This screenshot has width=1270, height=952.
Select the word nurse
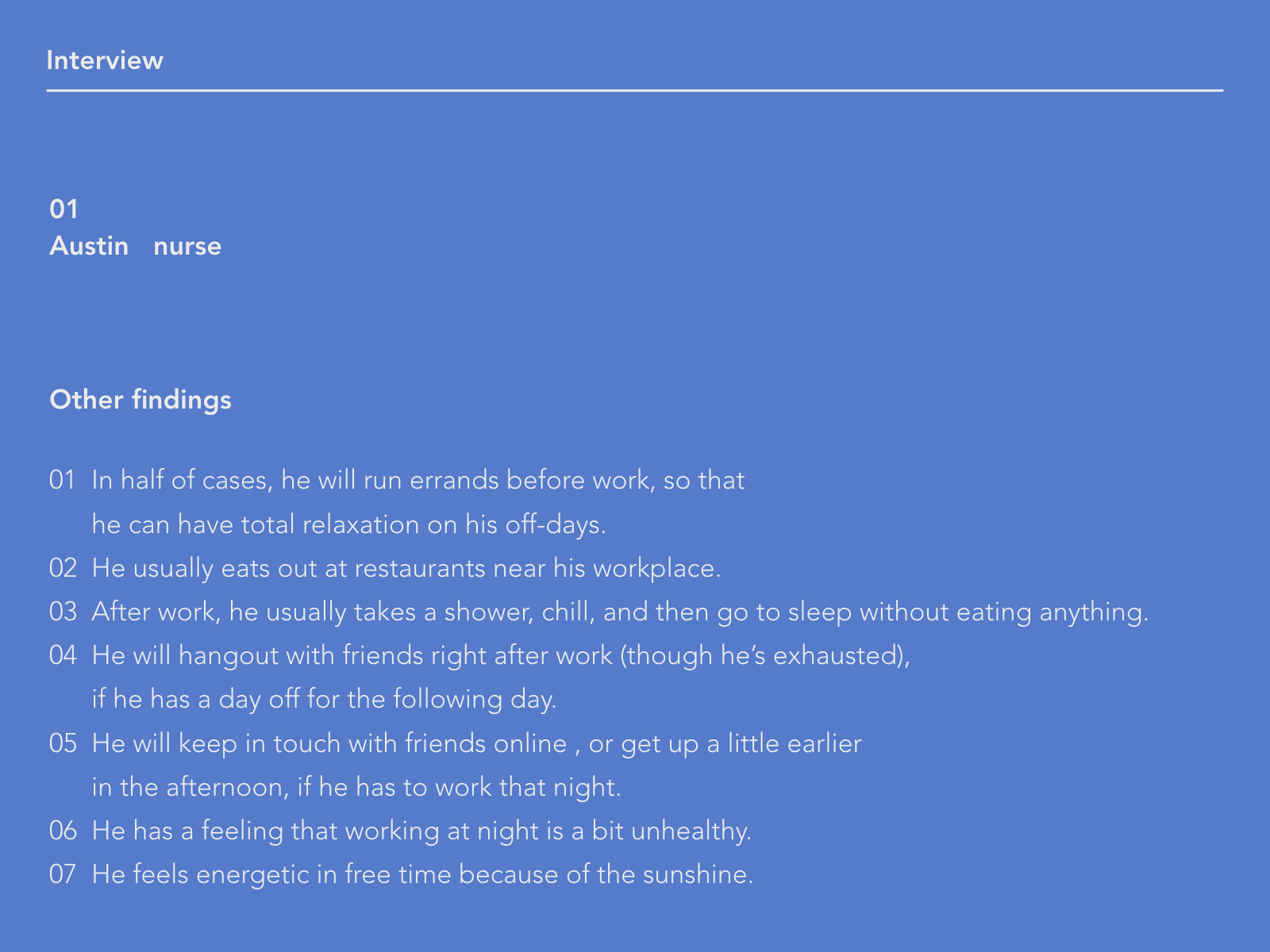click(x=187, y=246)
